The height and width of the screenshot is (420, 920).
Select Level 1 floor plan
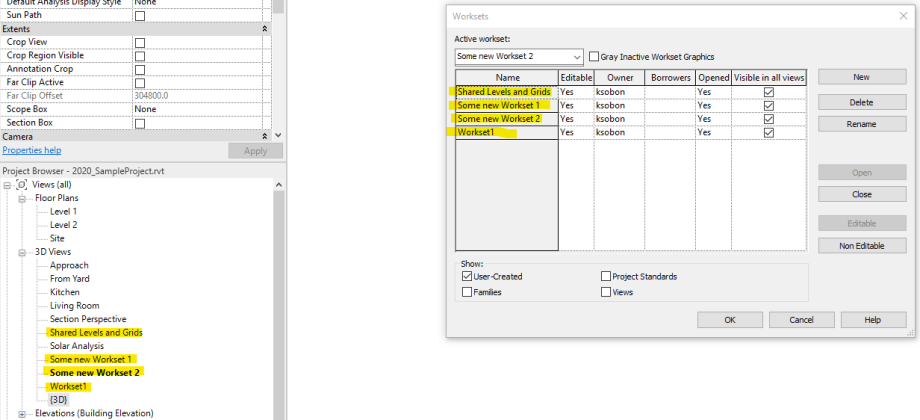63,211
